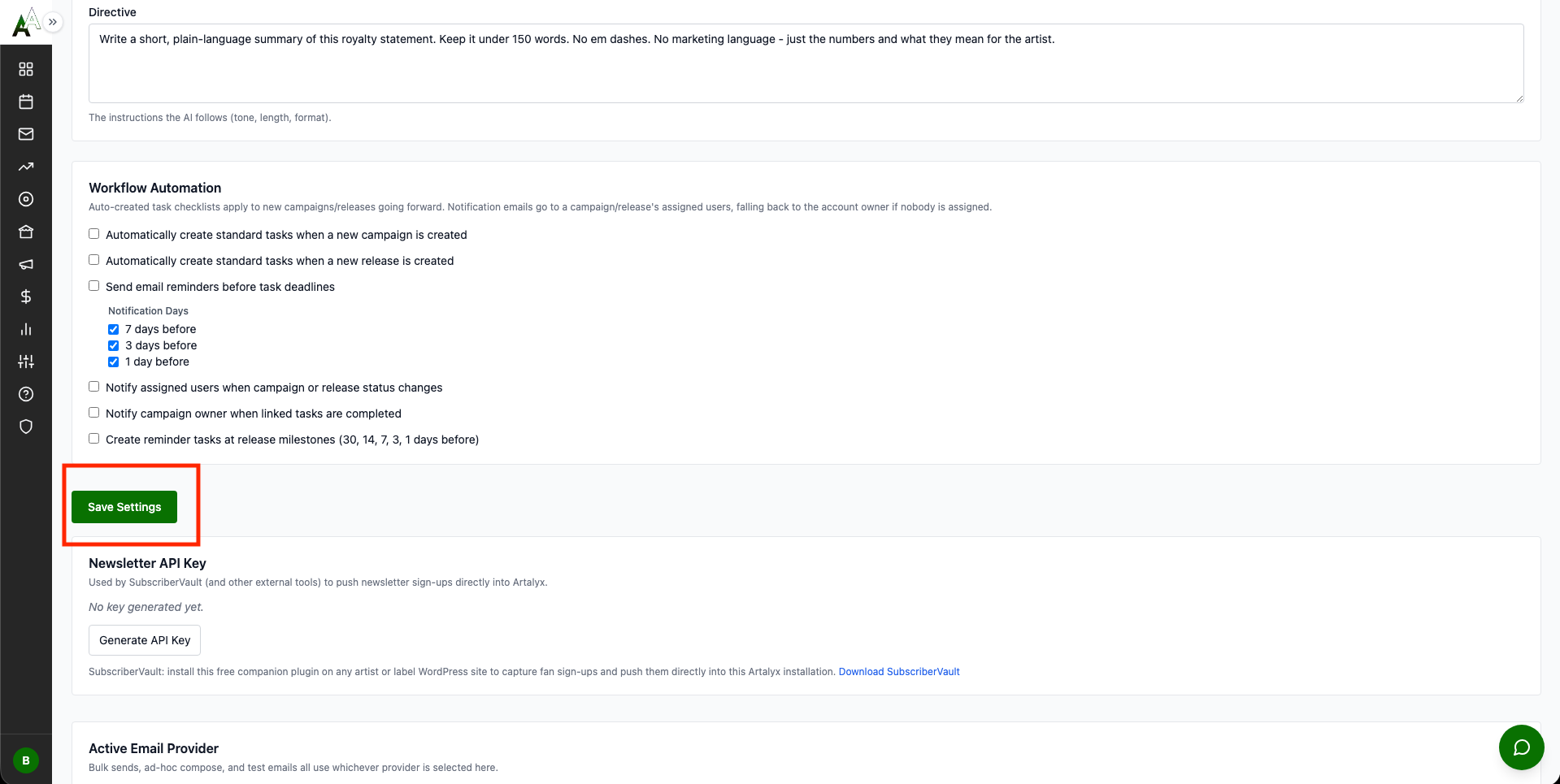This screenshot has width=1560, height=784.
Task: Uncheck 1 day before notification
Action: [x=114, y=362]
